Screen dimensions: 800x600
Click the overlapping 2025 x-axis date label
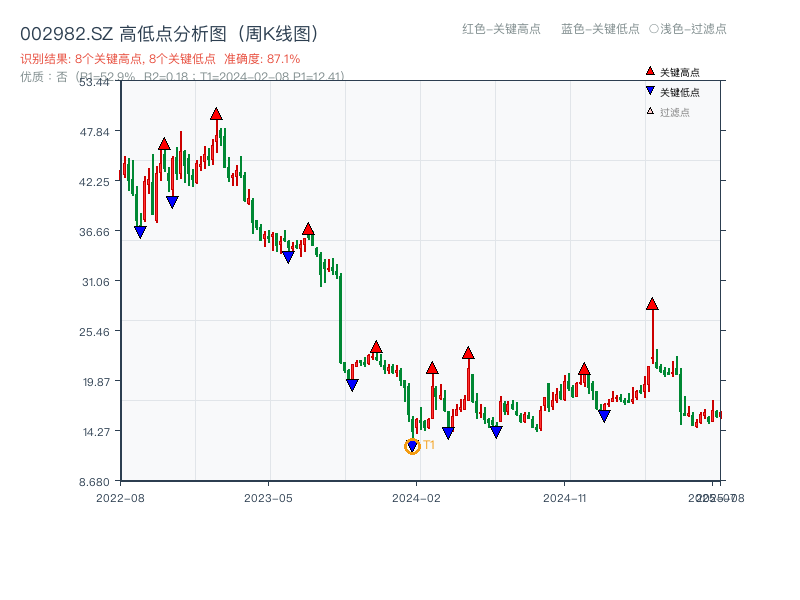[716, 498]
